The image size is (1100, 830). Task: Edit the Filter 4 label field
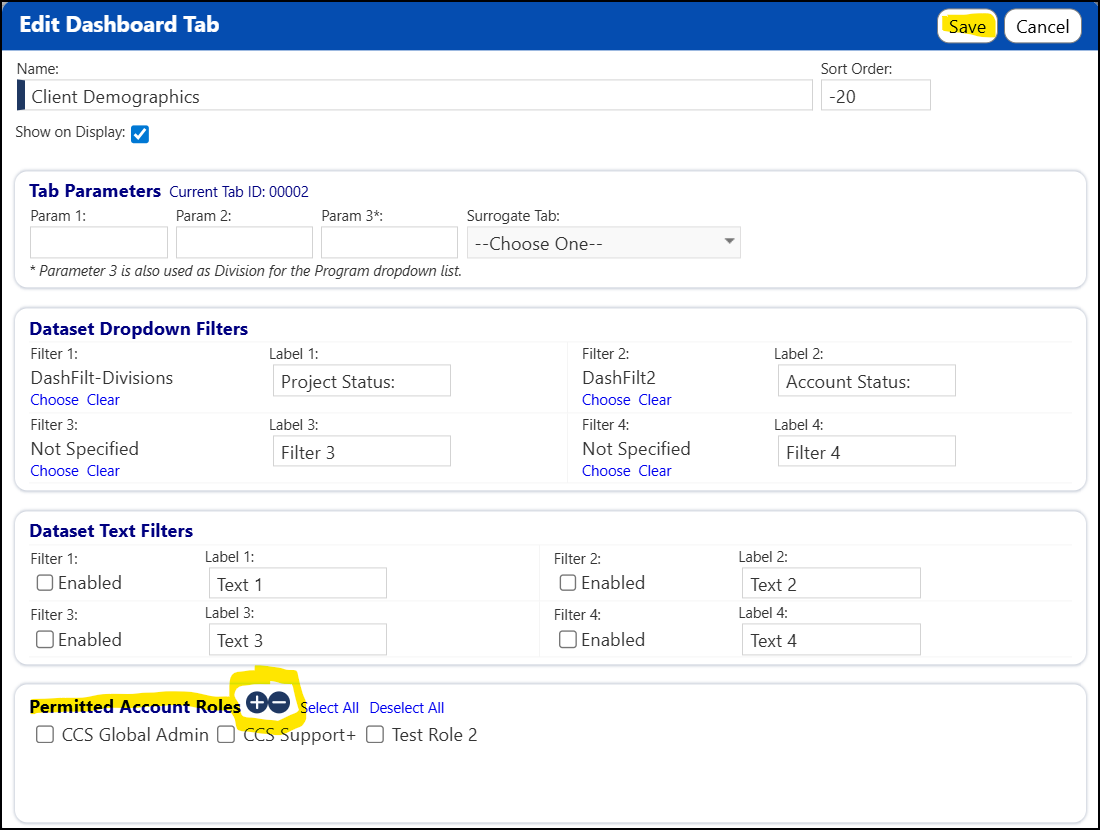tap(867, 452)
